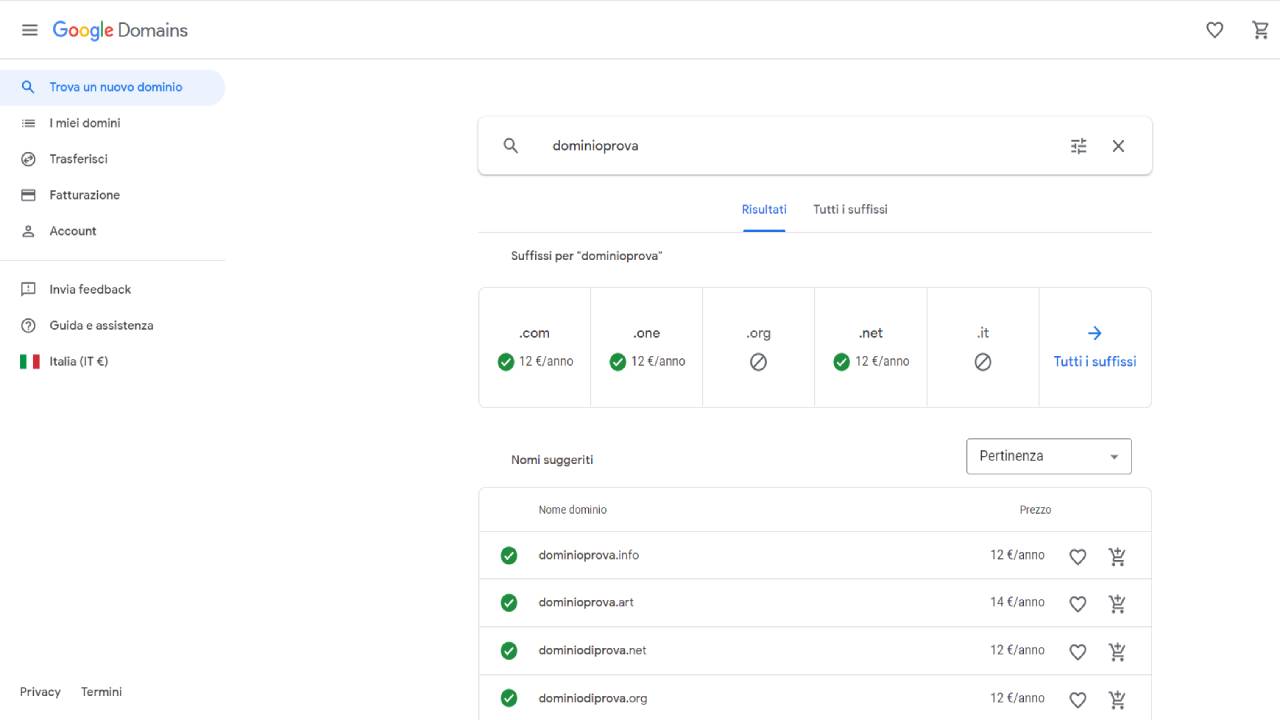This screenshot has height=720, width=1280.
Task: Select the Risultati tab
Action: [763, 209]
